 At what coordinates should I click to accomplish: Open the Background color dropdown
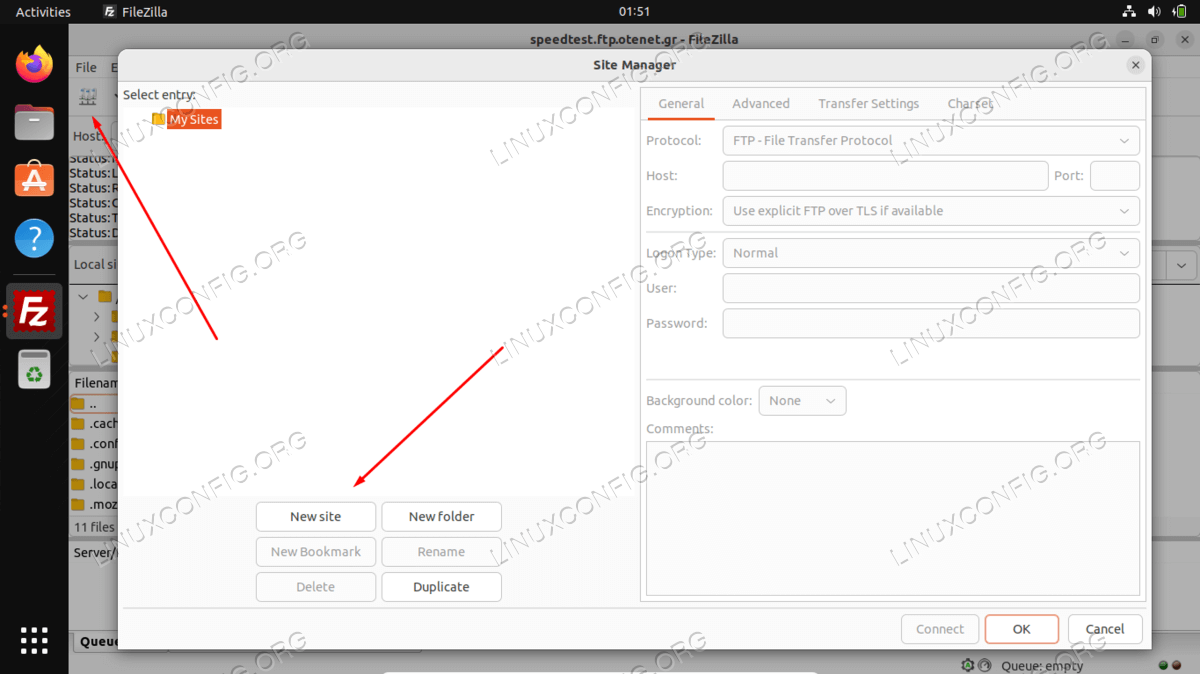pos(803,401)
